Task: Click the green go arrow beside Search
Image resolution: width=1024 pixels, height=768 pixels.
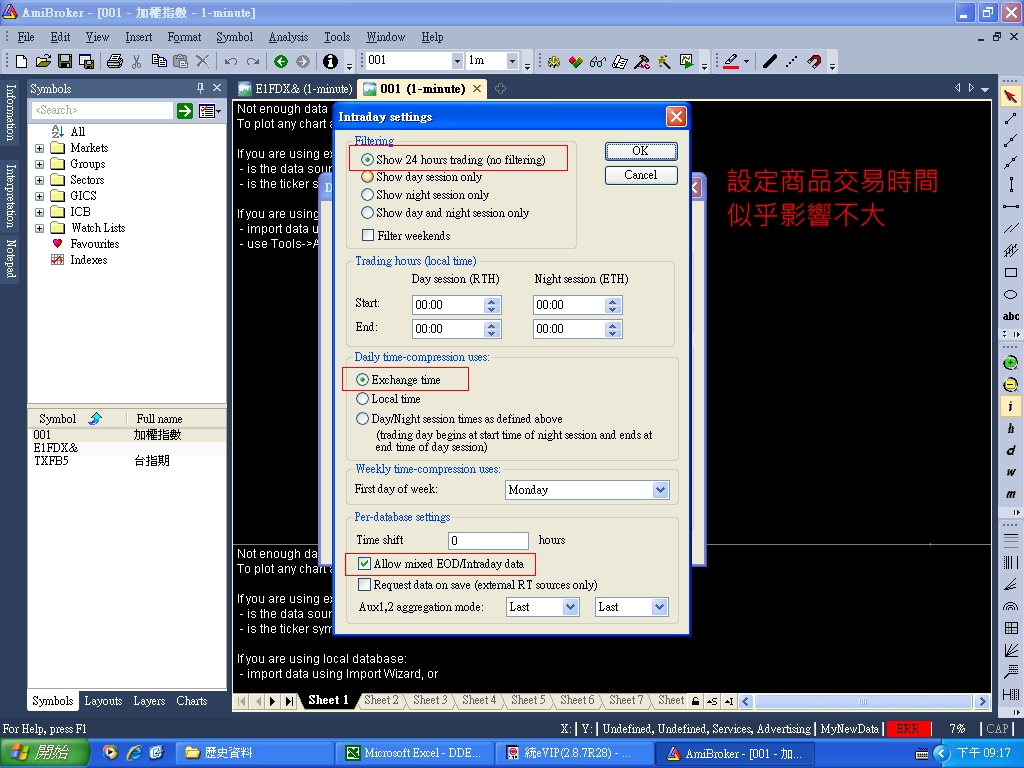Action: 185,110
